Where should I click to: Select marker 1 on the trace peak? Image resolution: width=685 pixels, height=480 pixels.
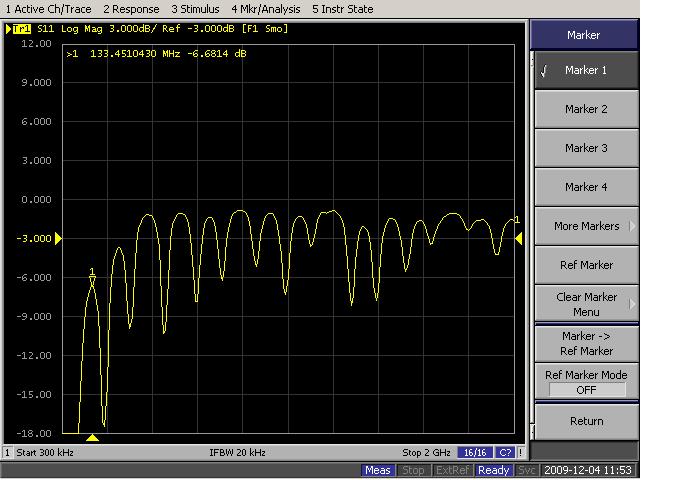tap(92, 277)
